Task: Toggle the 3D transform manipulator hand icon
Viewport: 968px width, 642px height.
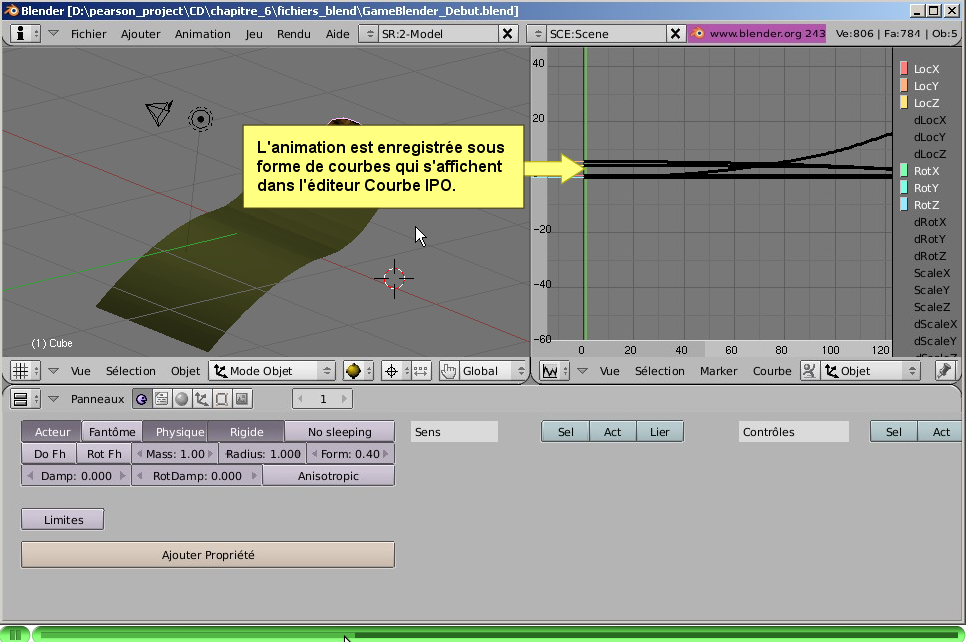Action: click(449, 371)
